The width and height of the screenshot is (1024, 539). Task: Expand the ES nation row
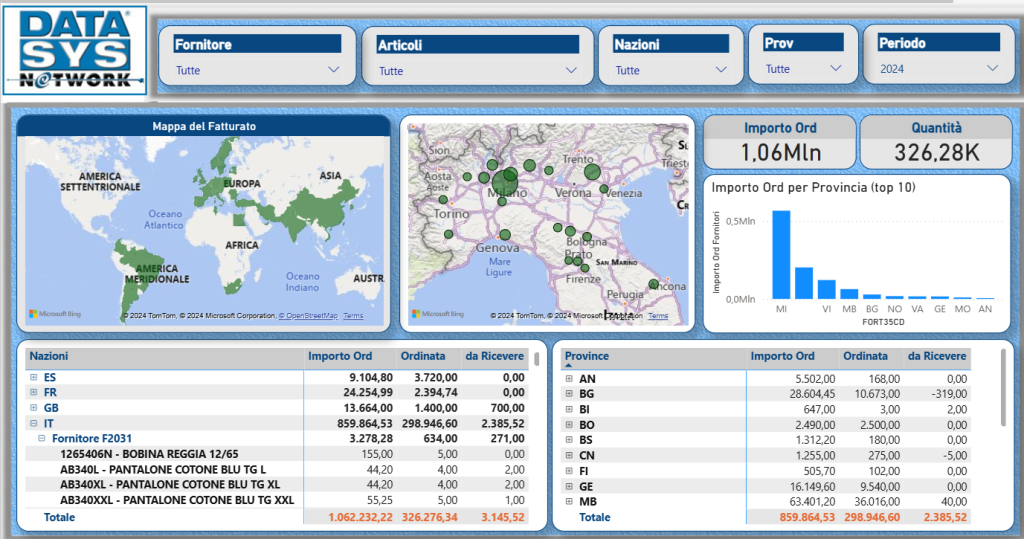[34, 377]
